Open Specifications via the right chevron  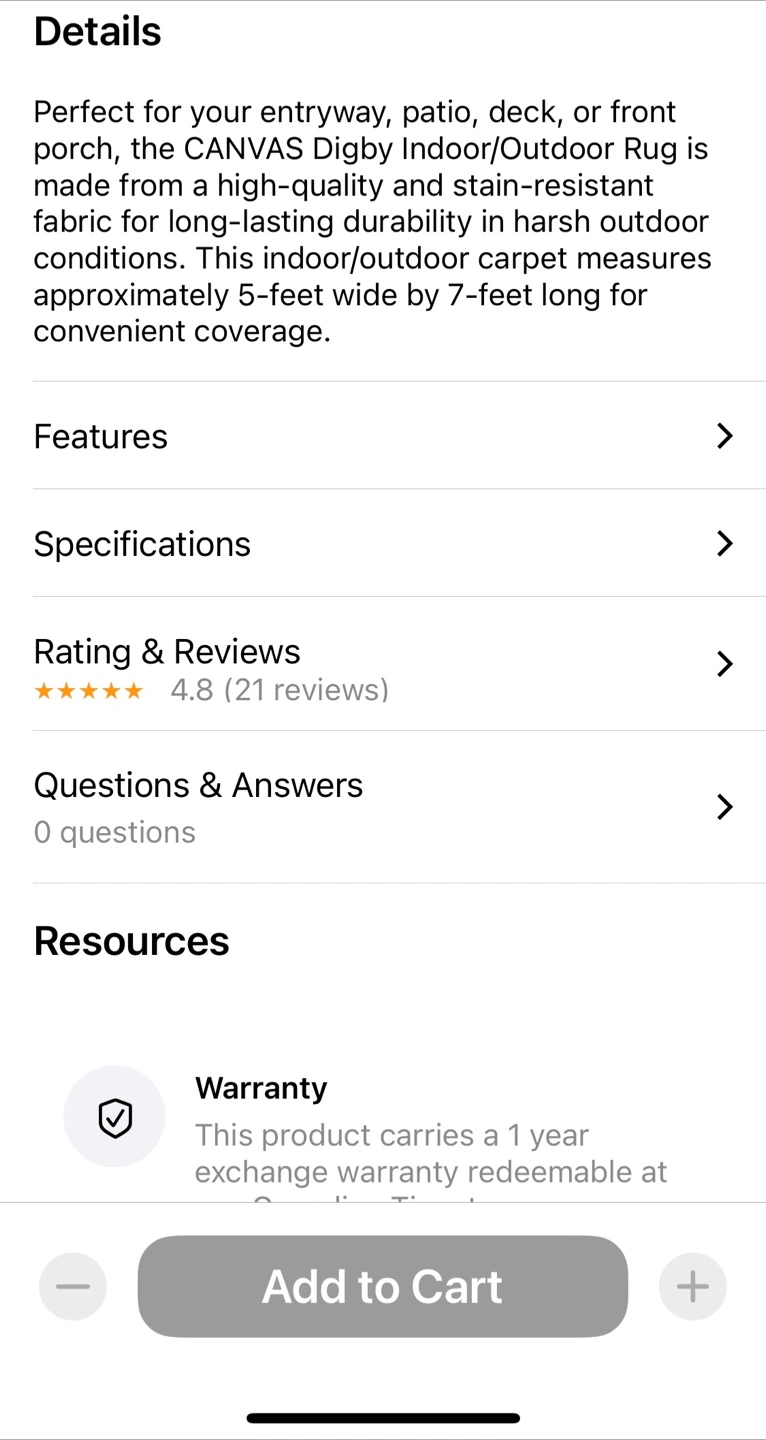click(x=725, y=544)
